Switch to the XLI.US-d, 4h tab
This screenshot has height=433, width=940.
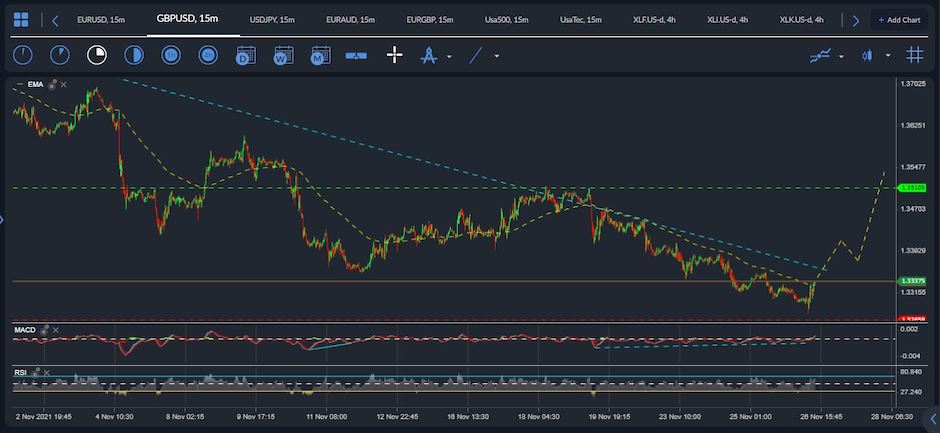click(x=727, y=20)
